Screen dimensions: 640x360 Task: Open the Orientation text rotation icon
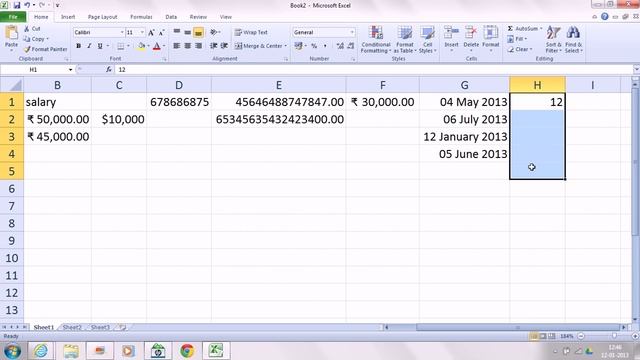214,32
